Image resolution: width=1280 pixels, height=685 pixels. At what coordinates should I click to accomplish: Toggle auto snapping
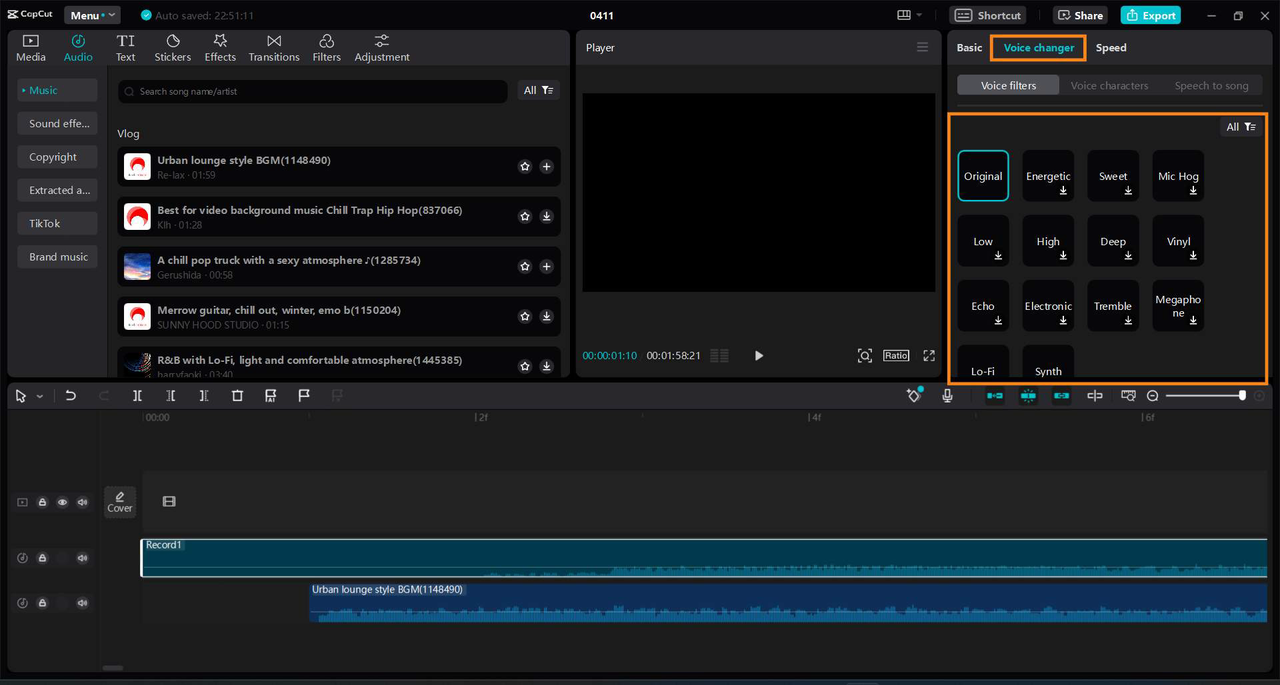[x=1028, y=396]
